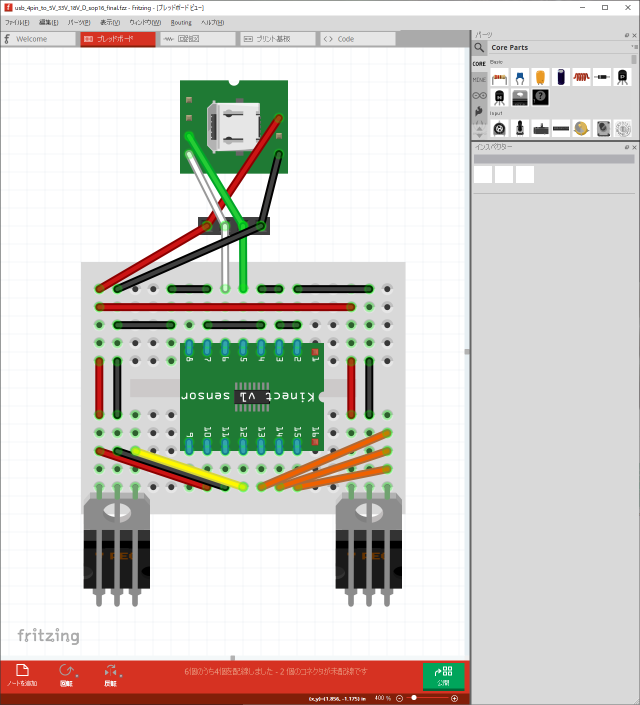Image resolution: width=640 pixels, height=705 pixels.
Task: Click the cursor coordinates in the status bar
Action: tap(337, 699)
